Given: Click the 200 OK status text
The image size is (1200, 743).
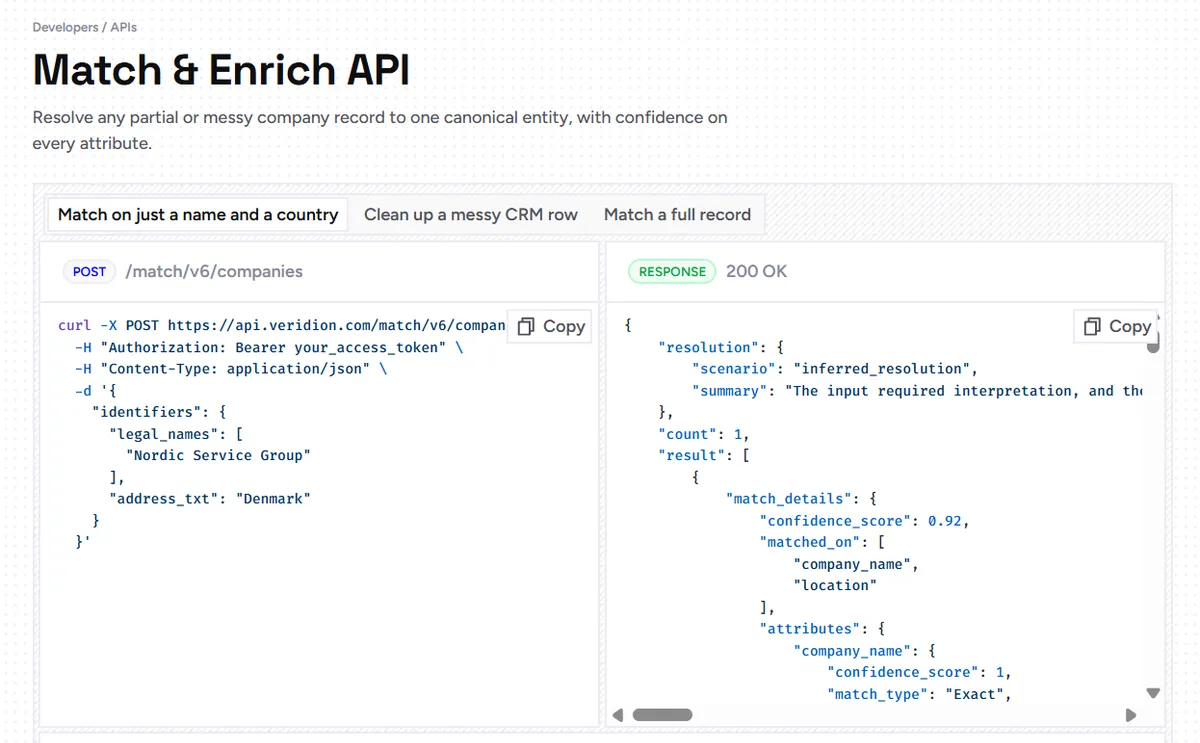Looking at the screenshot, I should point(757,271).
